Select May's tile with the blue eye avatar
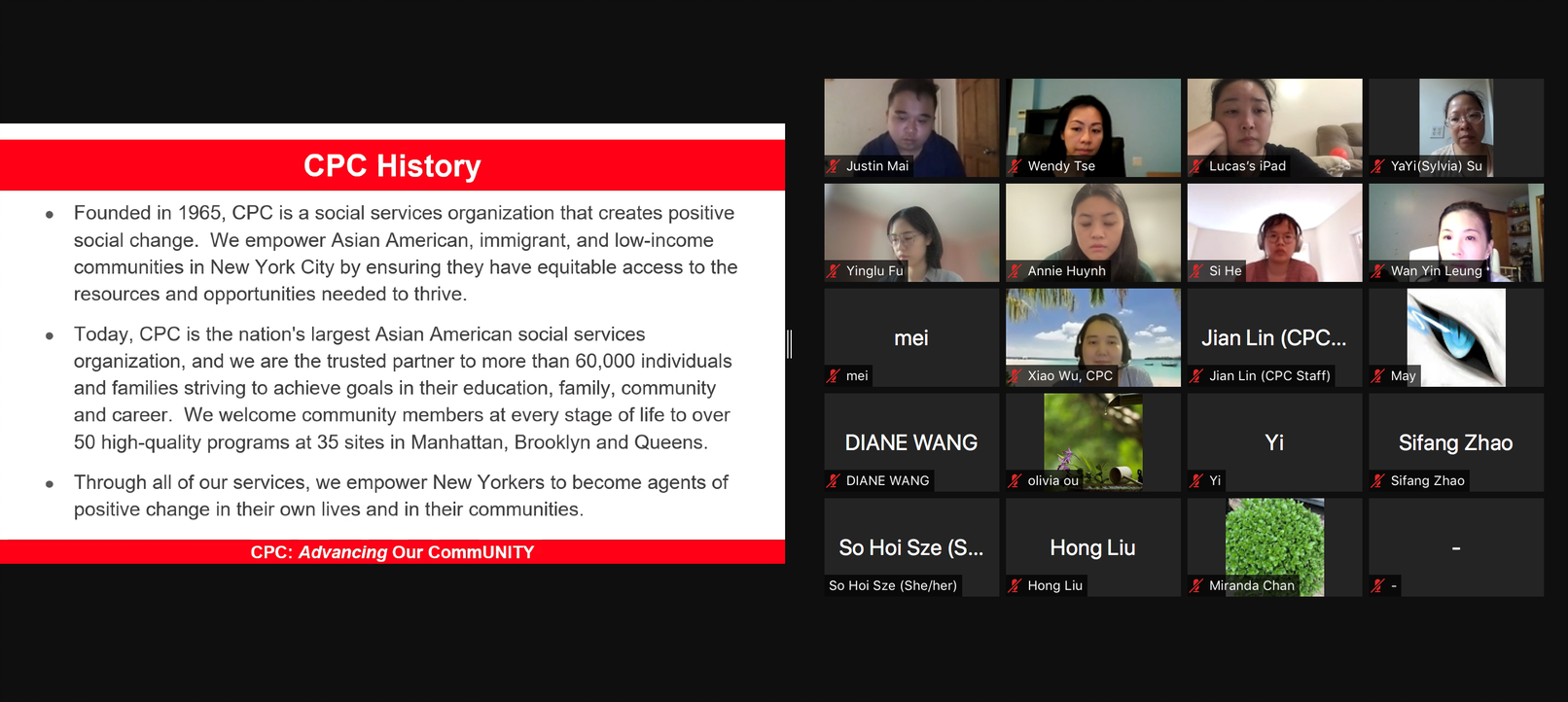The image size is (1568, 702). [x=1455, y=335]
